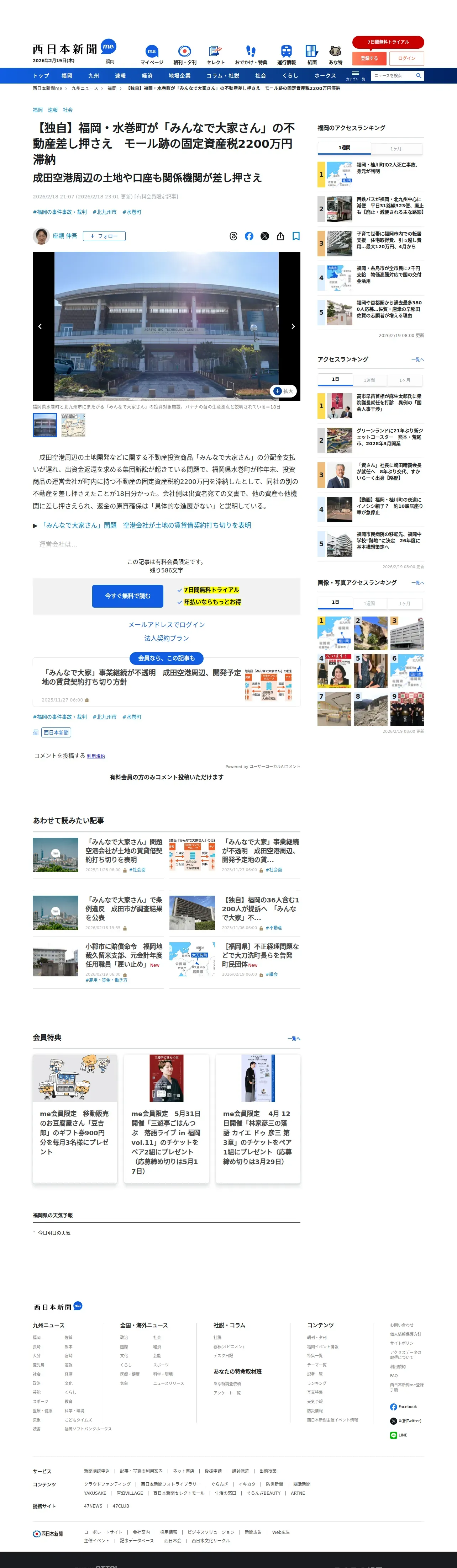
Task: Select トップ in navigation bar
Action: [41, 75]
